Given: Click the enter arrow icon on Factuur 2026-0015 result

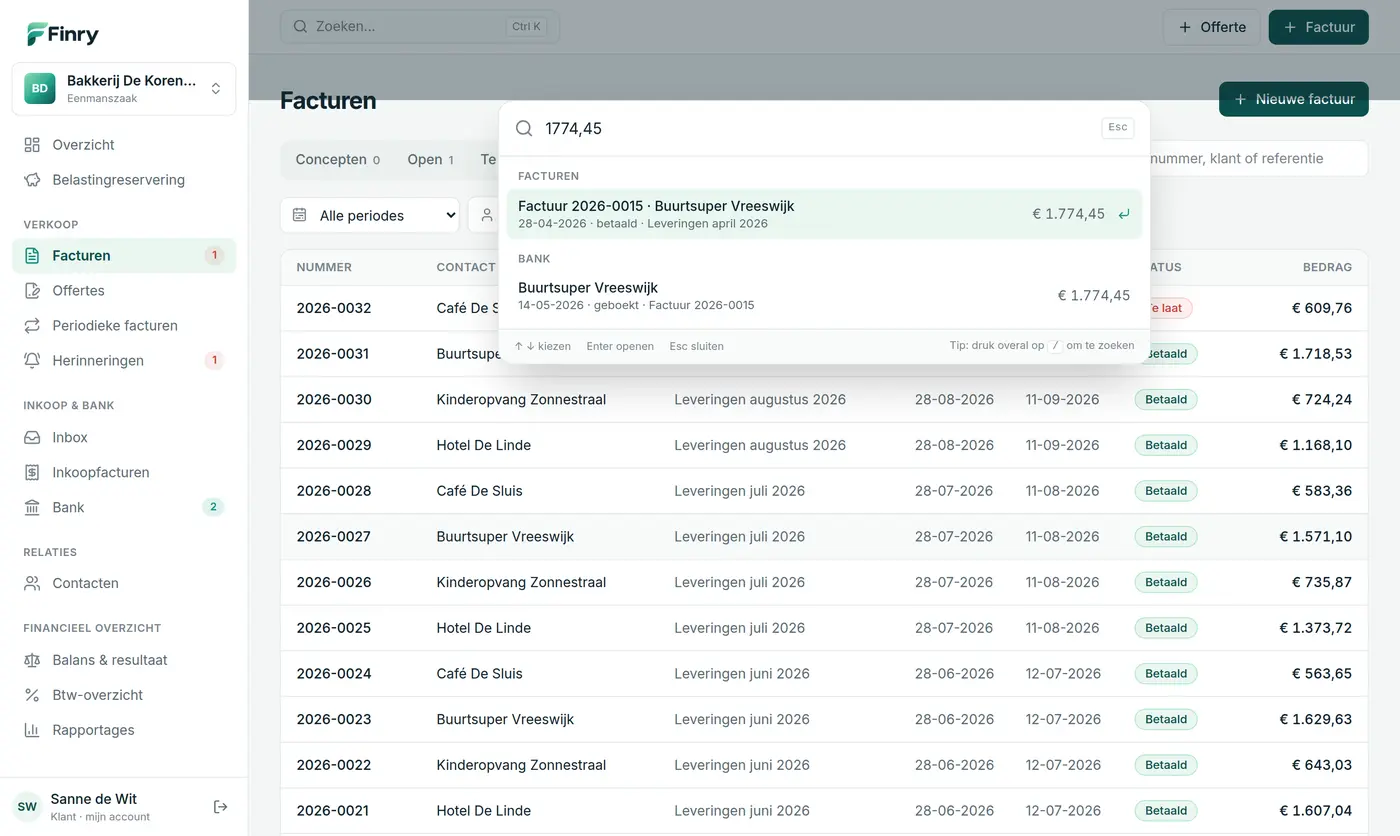Looking at the screenshot, I should (x=1124, y=214).
